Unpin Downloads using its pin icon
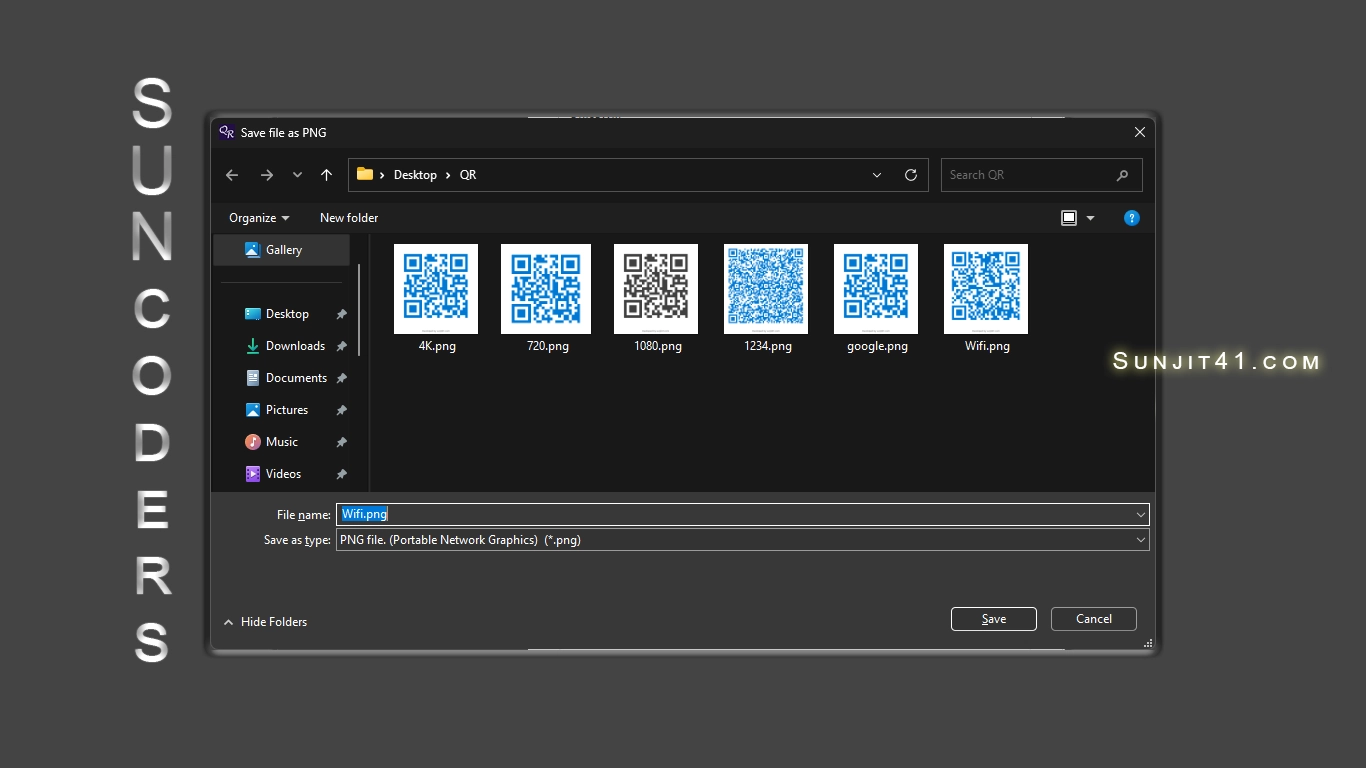The image size is (1366, 768). coord(341,346)
